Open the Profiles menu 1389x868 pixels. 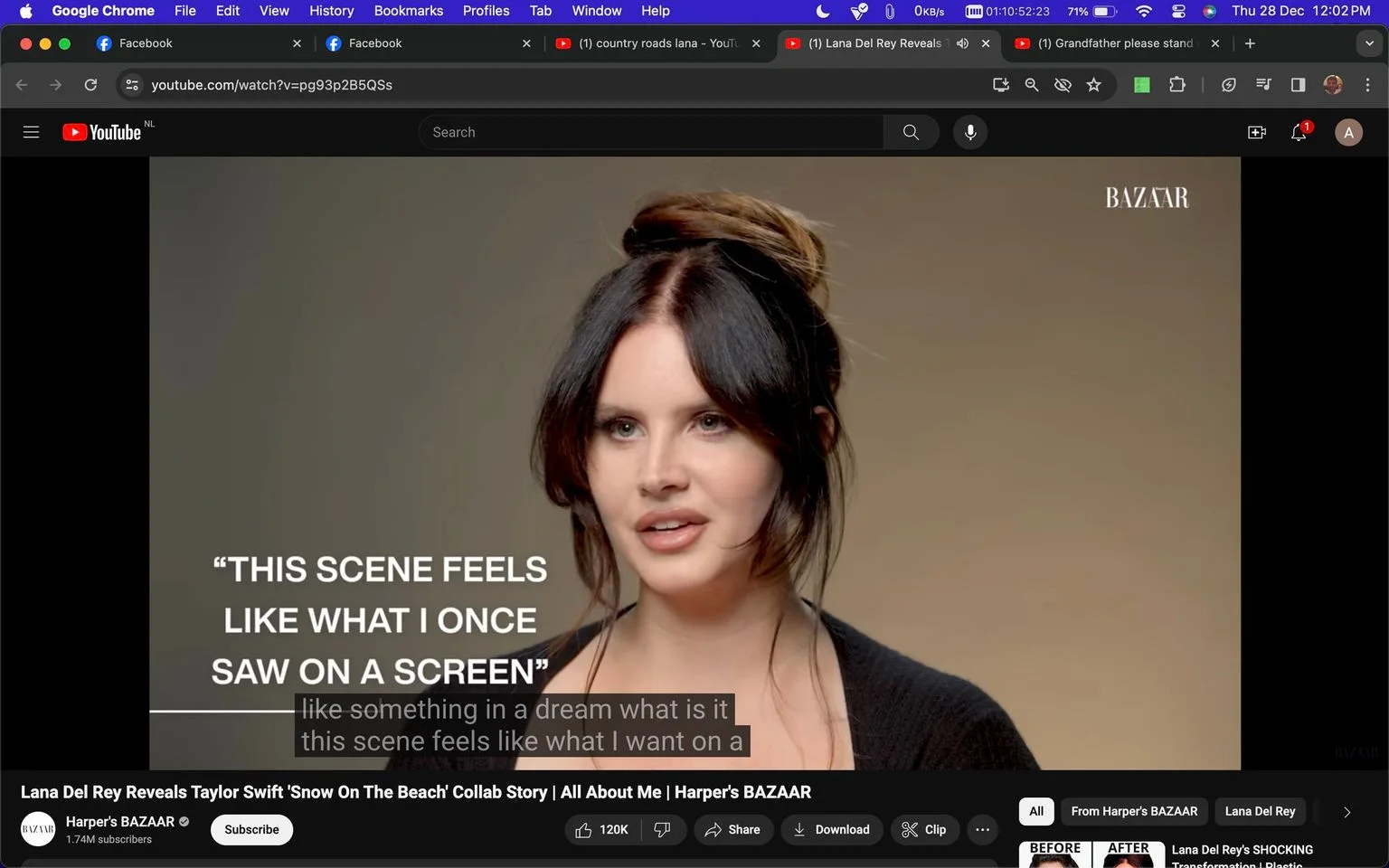click(x=486, y=11)
